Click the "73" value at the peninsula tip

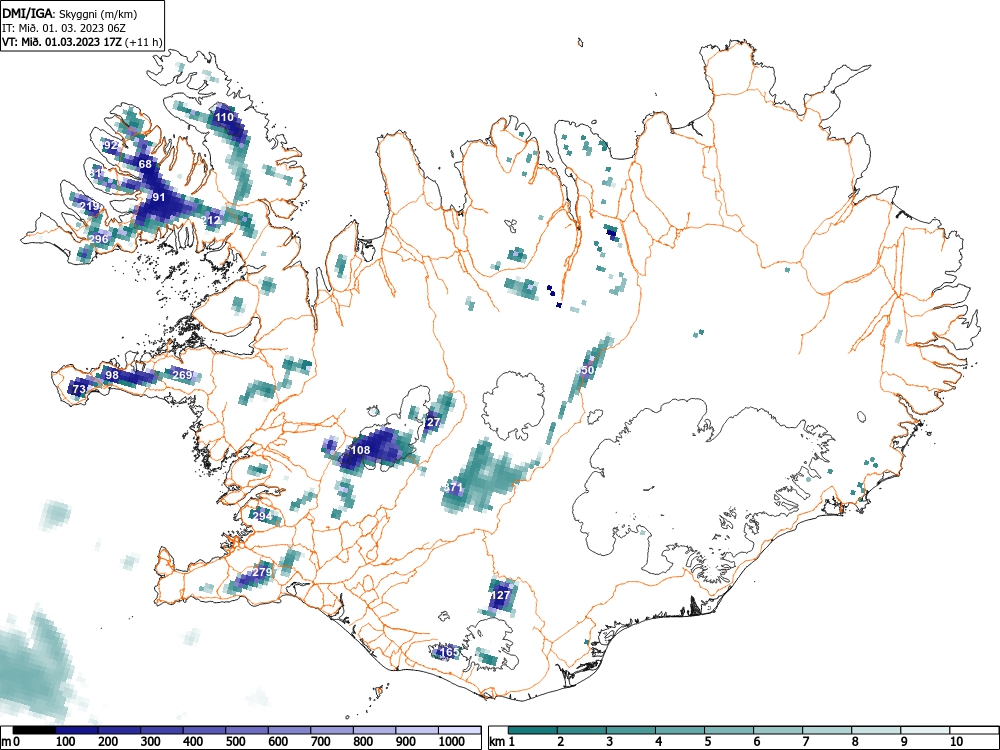coord(79,389)
